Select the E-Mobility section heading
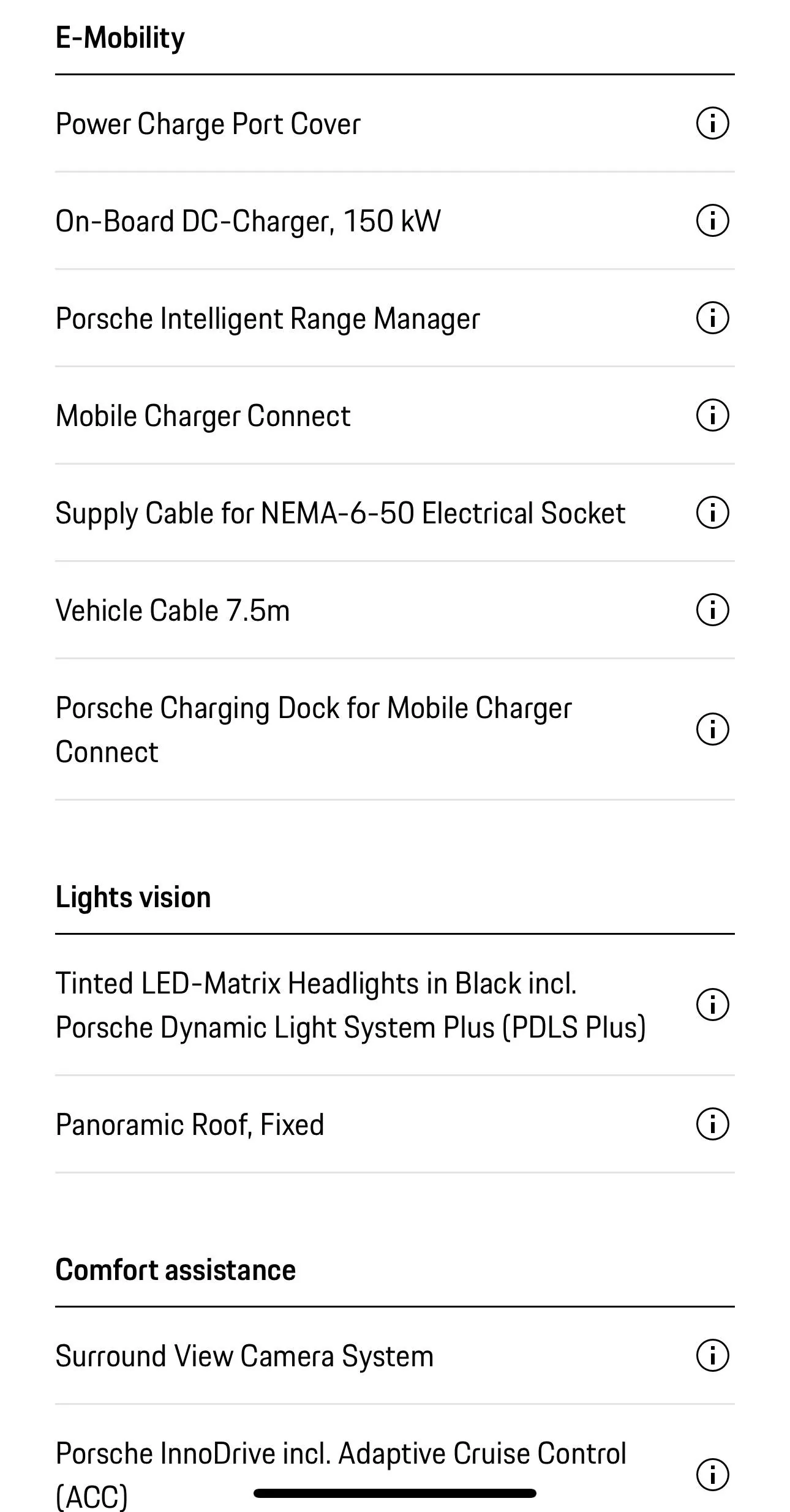 120,38
